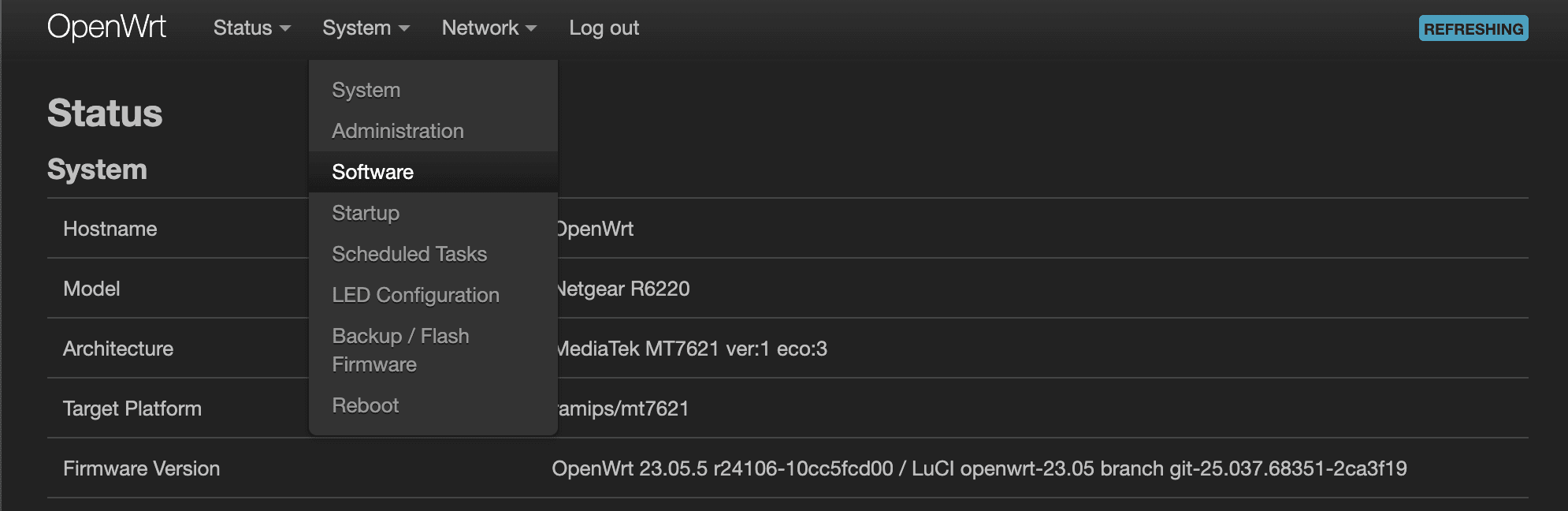Collapse the System dropdown menu

coord(366,28)
